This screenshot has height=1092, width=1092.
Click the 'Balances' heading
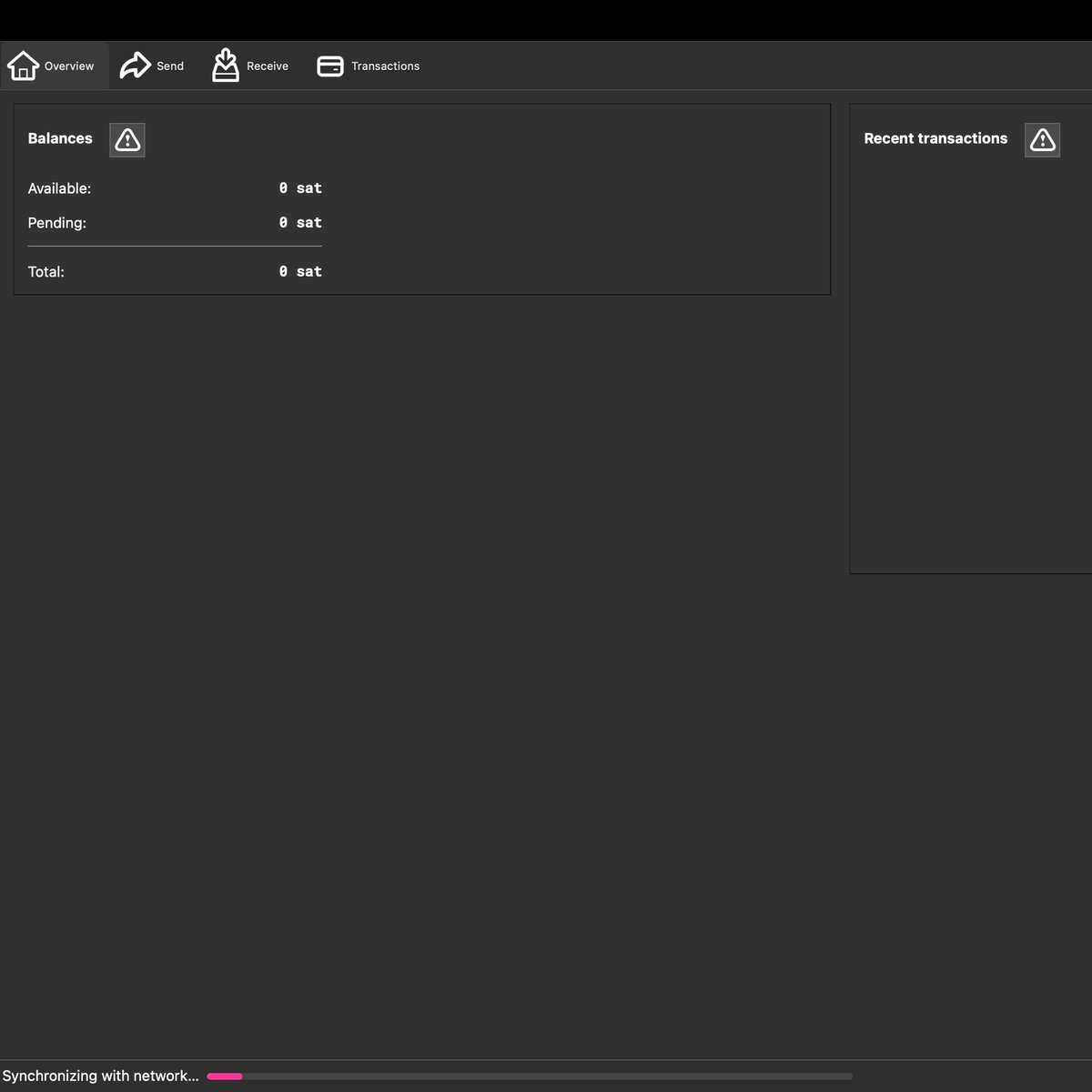click(60, 138)
